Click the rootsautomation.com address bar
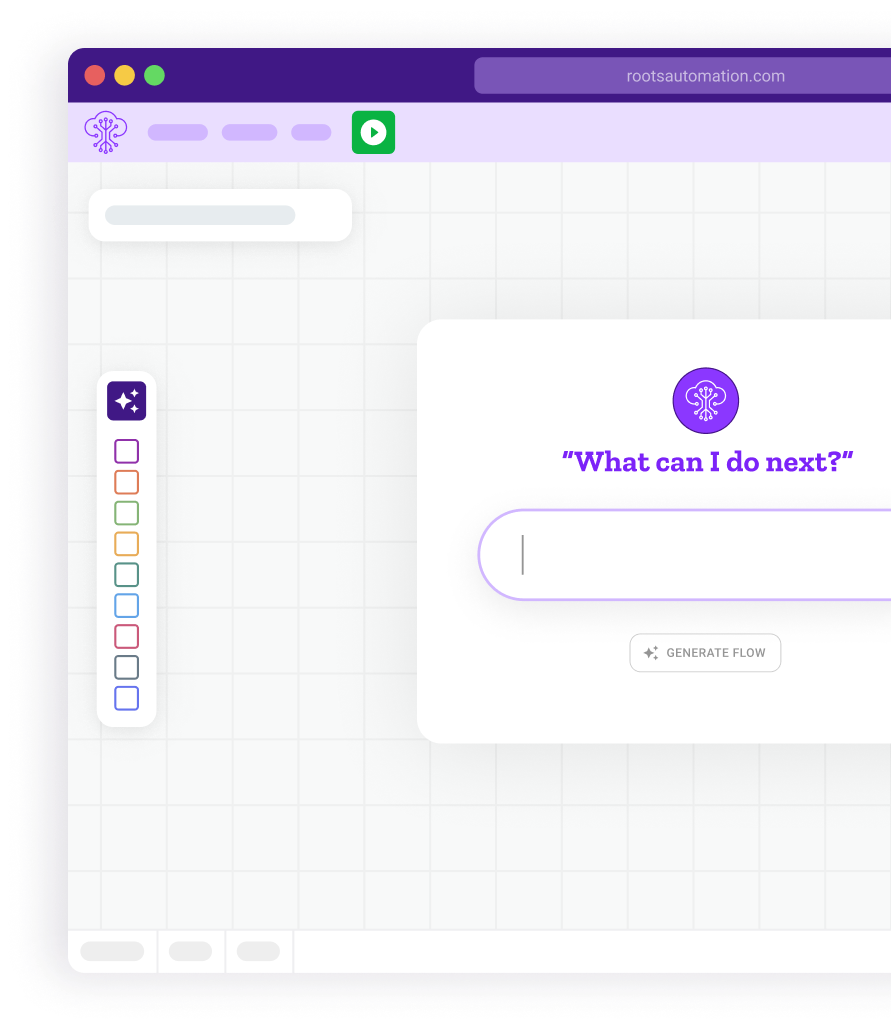The height and width of the screenshot is (1032, 891). [682, 76]
